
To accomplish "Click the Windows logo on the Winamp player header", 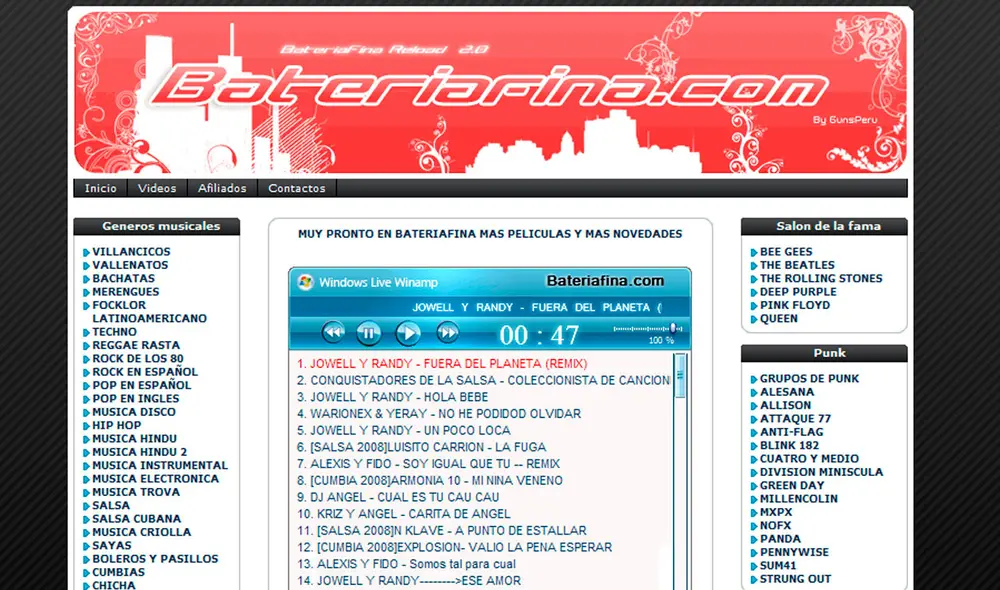I will click(305, 280).
